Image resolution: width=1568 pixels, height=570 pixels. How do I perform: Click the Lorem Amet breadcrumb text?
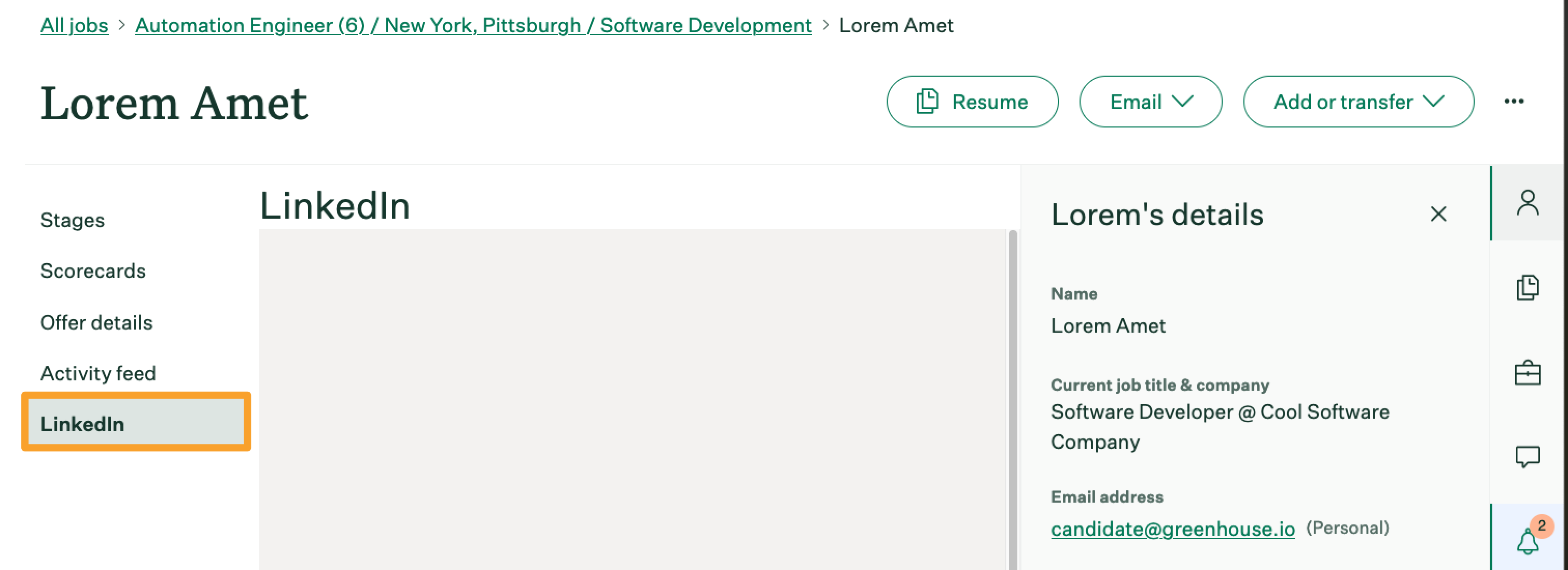896,25
